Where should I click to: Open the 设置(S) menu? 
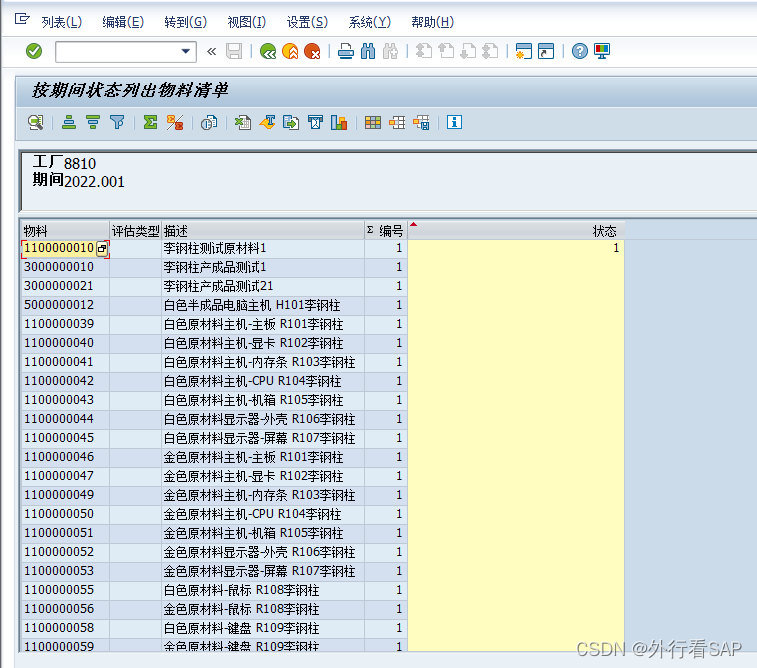coord(308,22)
